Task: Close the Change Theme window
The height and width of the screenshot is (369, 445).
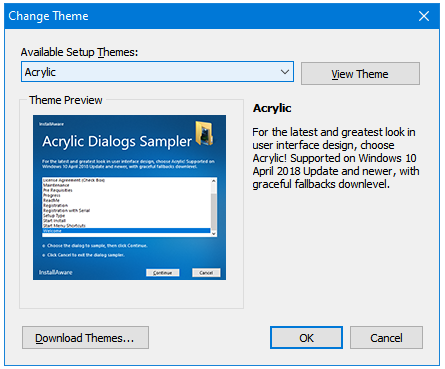Action: point(424,16)
